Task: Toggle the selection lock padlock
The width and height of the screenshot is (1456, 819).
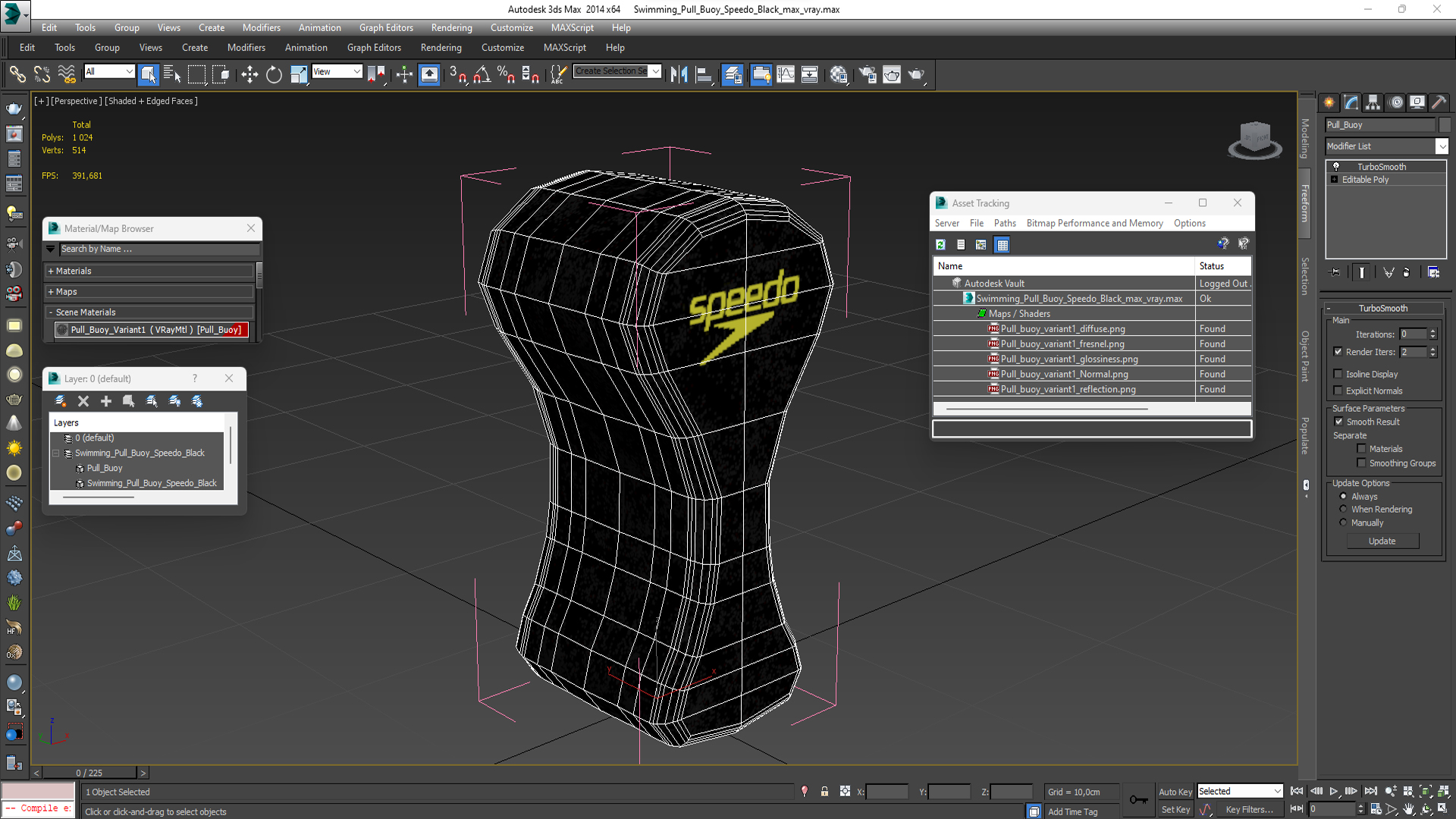Action: click(824, 792)
